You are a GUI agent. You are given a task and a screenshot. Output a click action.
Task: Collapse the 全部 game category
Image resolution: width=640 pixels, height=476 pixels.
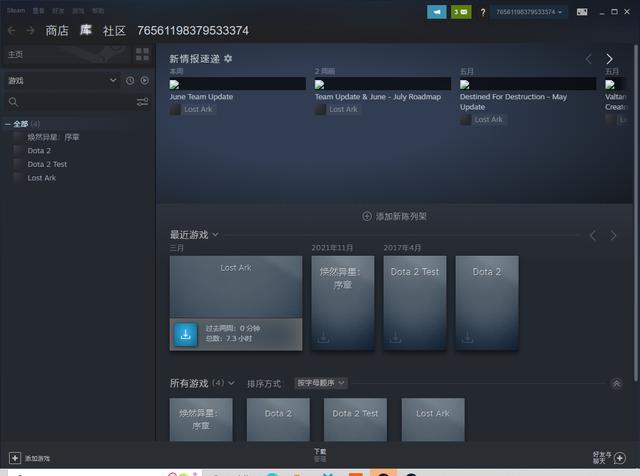point(8,124)
